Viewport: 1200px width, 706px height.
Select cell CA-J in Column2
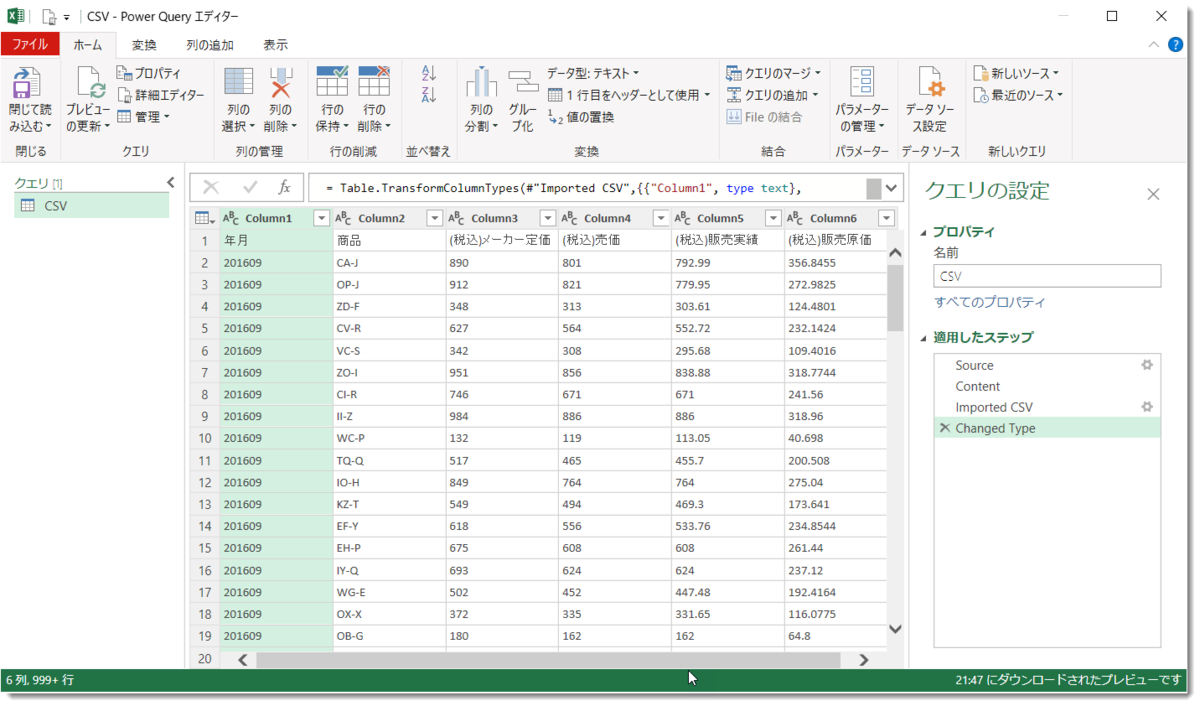pyautogui.click(x=389, y=262)
